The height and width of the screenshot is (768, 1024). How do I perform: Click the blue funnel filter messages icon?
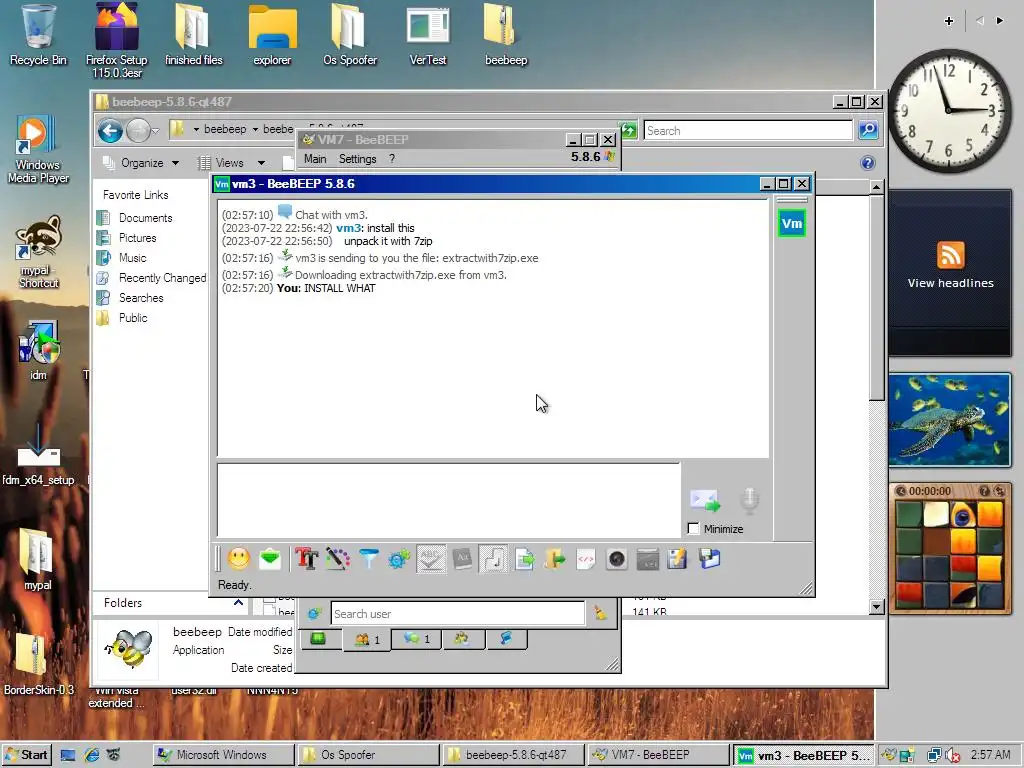[x=369, y=559]
